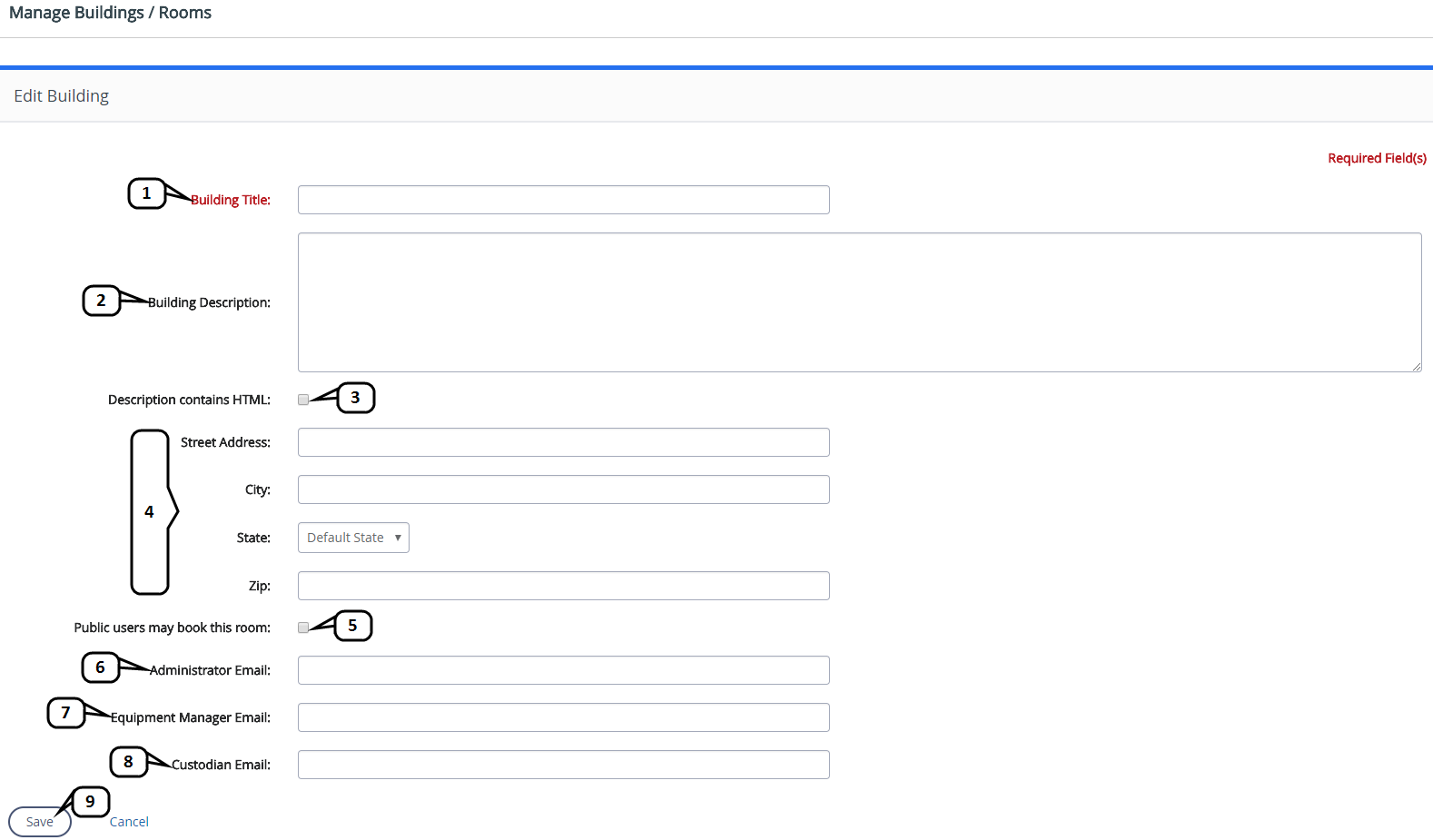1433x840 pixels.
Task: Click the number 9 callout near Save
Action: (x=90, y=802)
